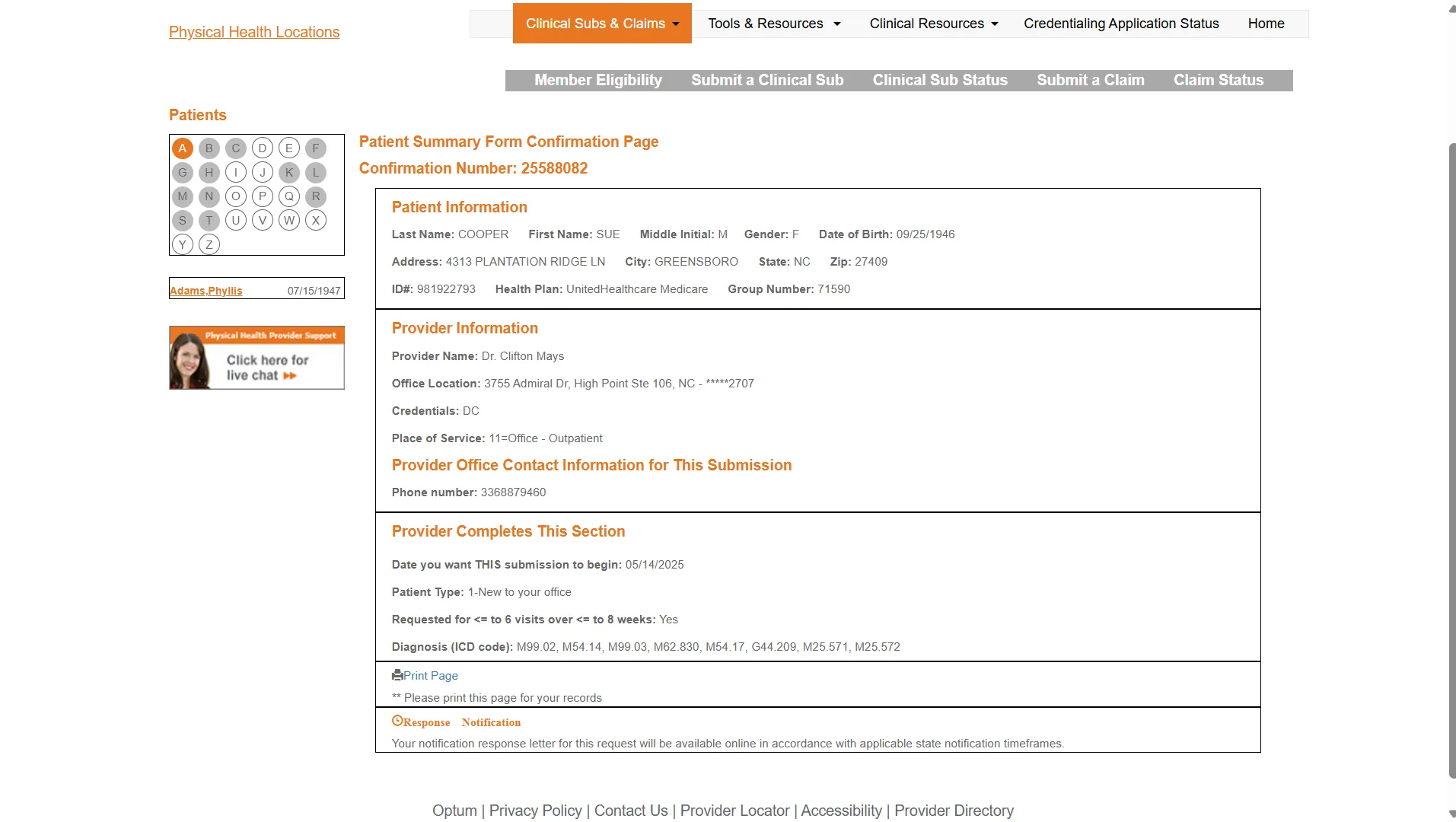Click patient ID number 981922793
Screen dimensions: 1456x822
pos(446,289)
